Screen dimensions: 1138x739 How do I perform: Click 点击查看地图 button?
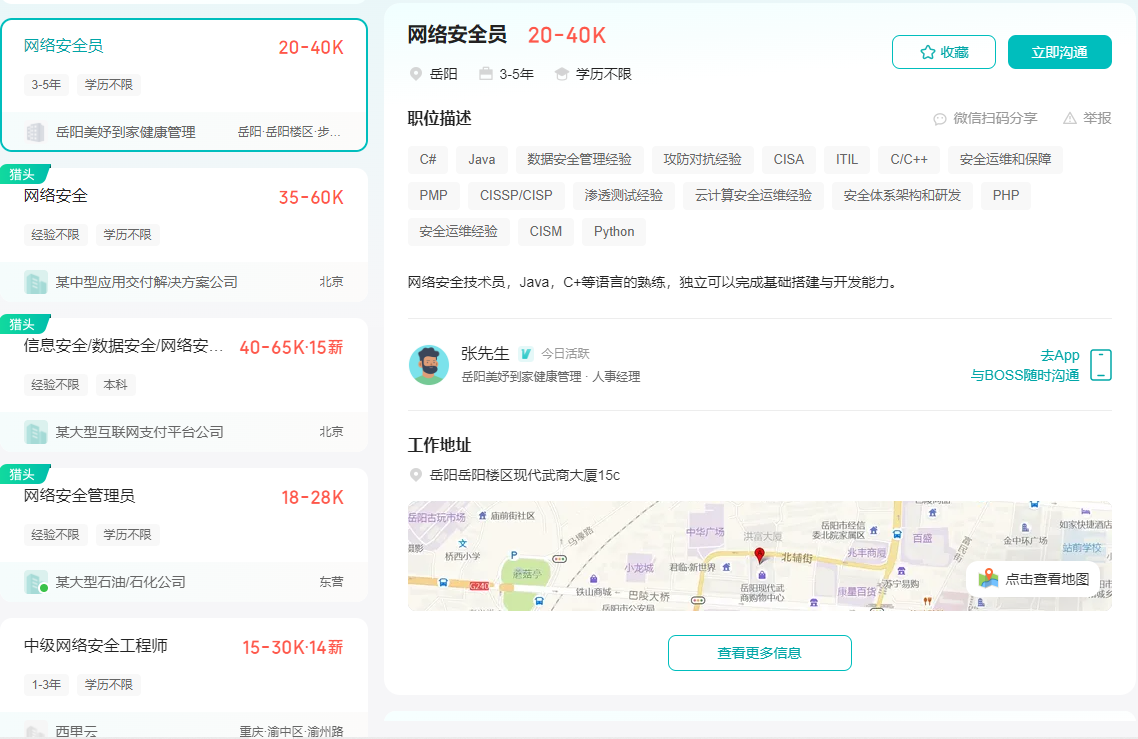click(1033, 579)
